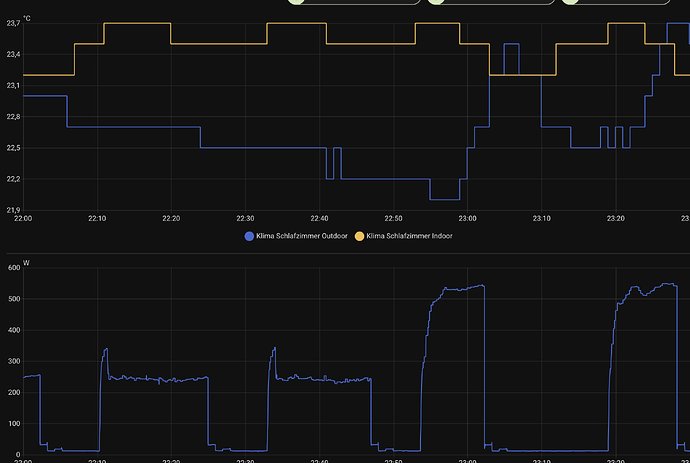Click the 100 value on power axis
The width and height of the screenshot is (690, 463).
pyautogui.click(x=14, y=424)
